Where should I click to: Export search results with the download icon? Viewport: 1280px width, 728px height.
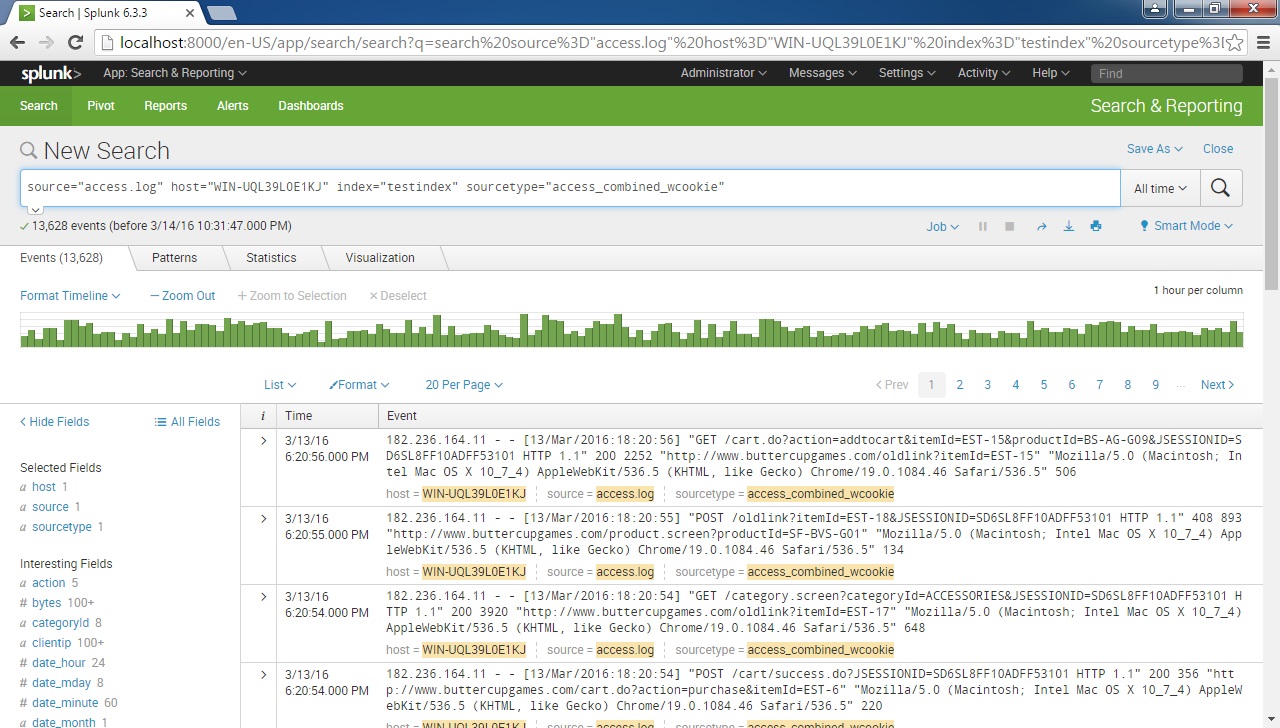[x=1068, y=226]
